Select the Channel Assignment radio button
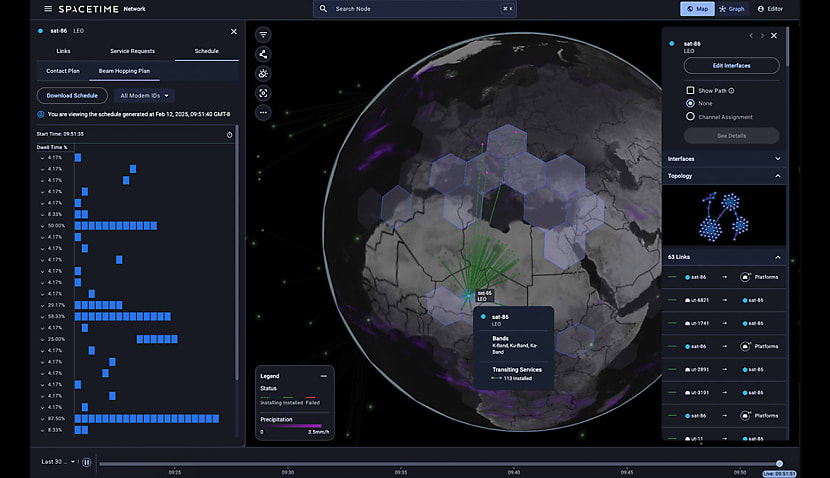Image resolution: width=830 pixels, height=478 pixels. click(690, 116)
